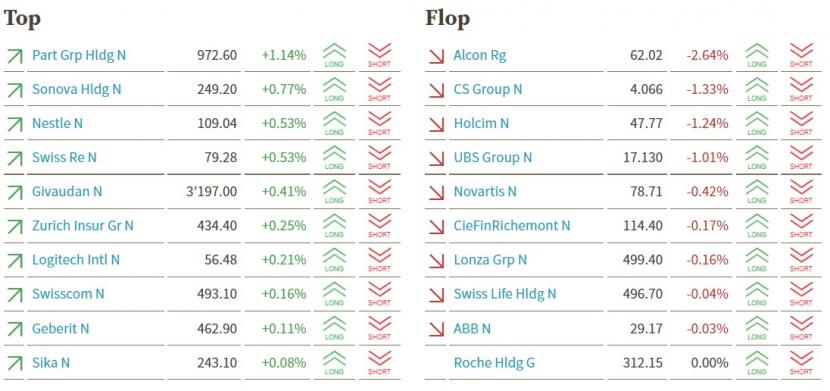The image size is (830, 391).
Task: Click the SHORT icon for Roche Hldg G
Action: [801, 363]
